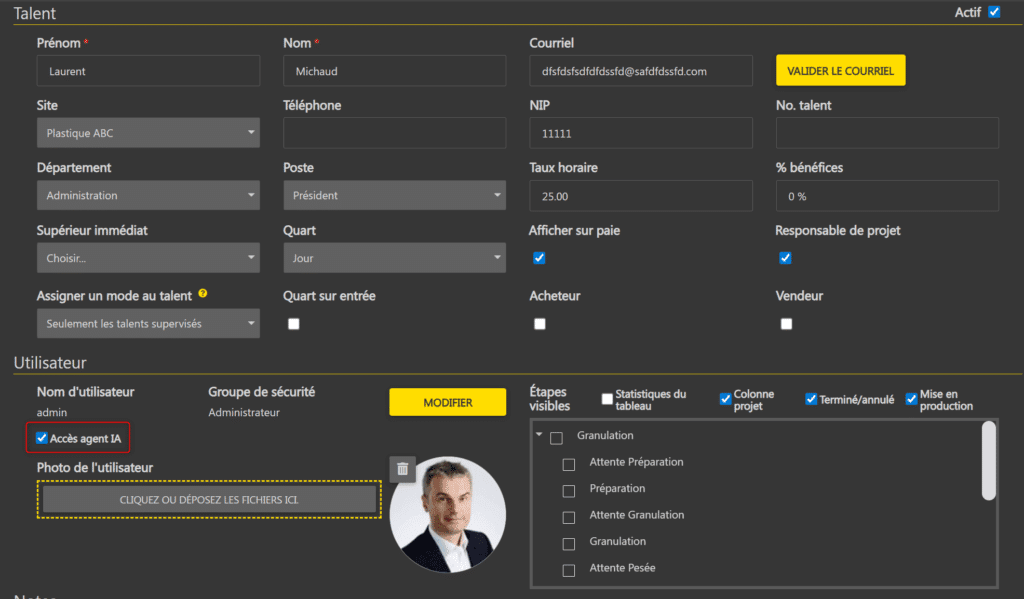Click the trash icon to delete user photo
The width and height of the screenshot is (1024, 599).
coord(402,469)
